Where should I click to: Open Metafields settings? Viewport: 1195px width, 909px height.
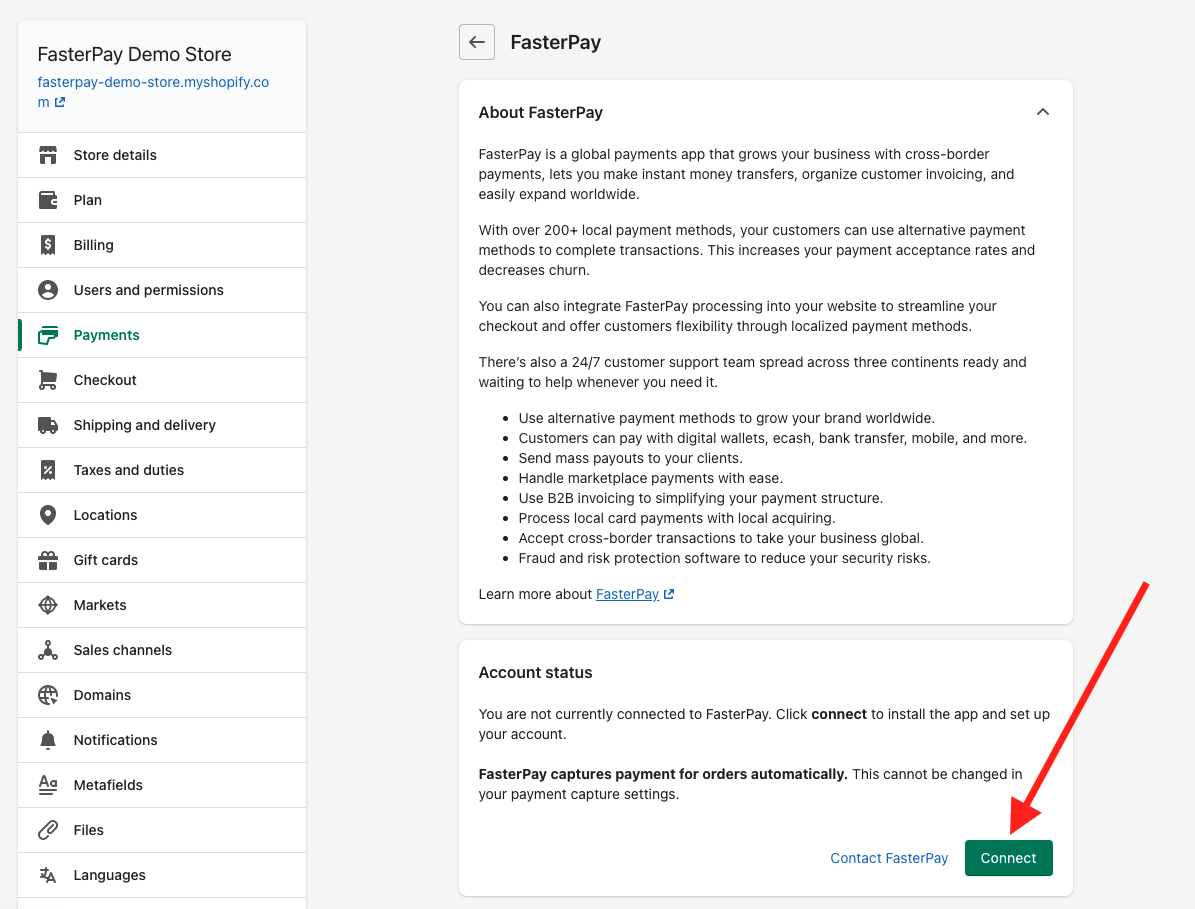pos(162,785)
